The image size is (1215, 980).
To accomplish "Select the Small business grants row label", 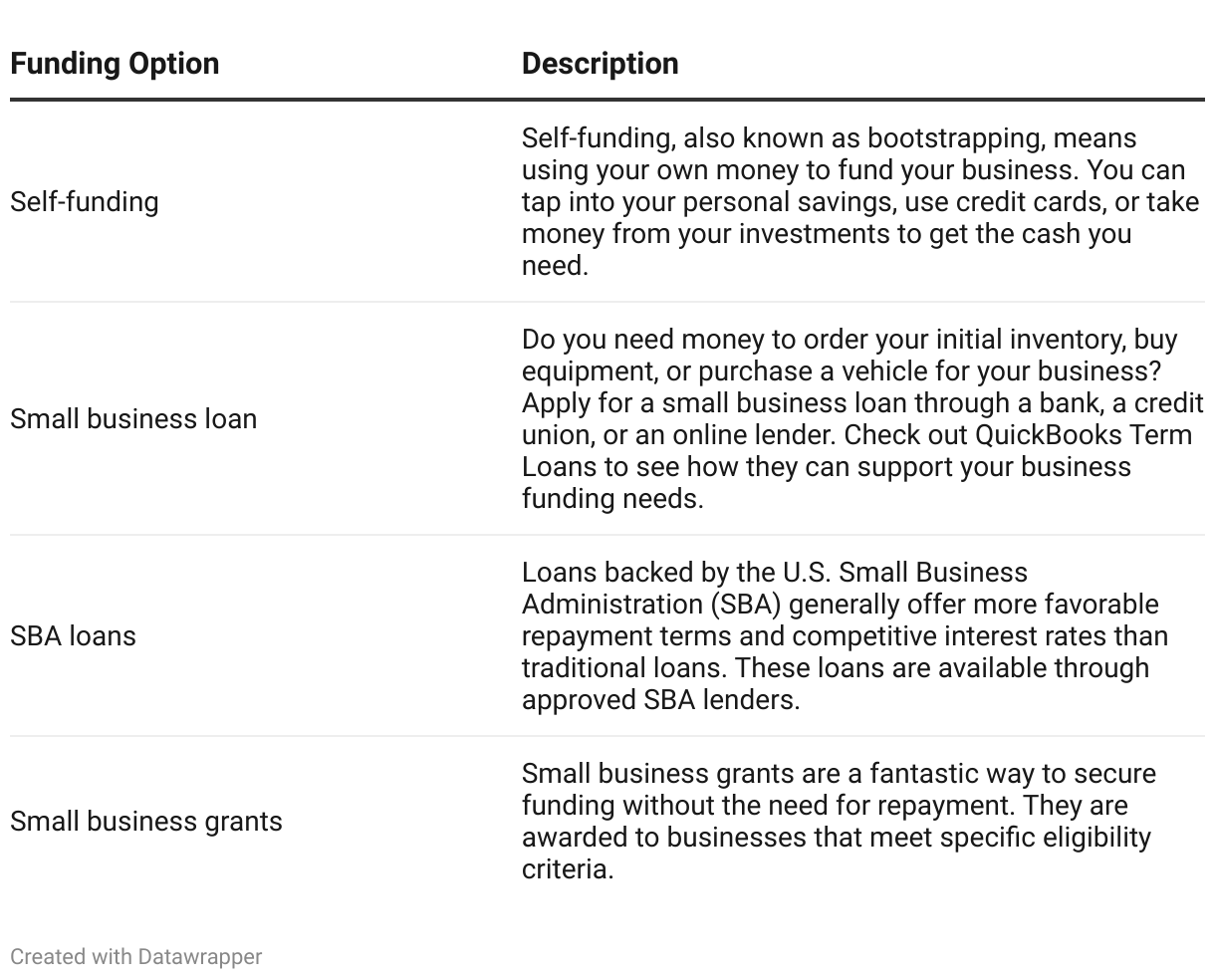I will tap(146, 822).
